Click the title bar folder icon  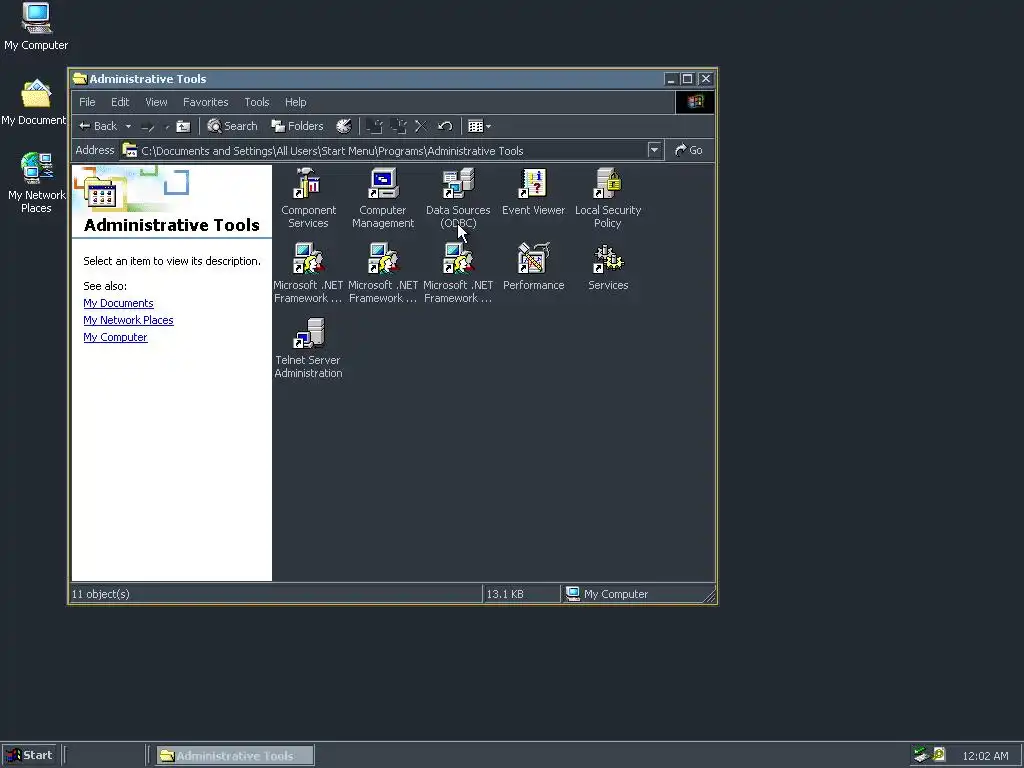(80, 79)
